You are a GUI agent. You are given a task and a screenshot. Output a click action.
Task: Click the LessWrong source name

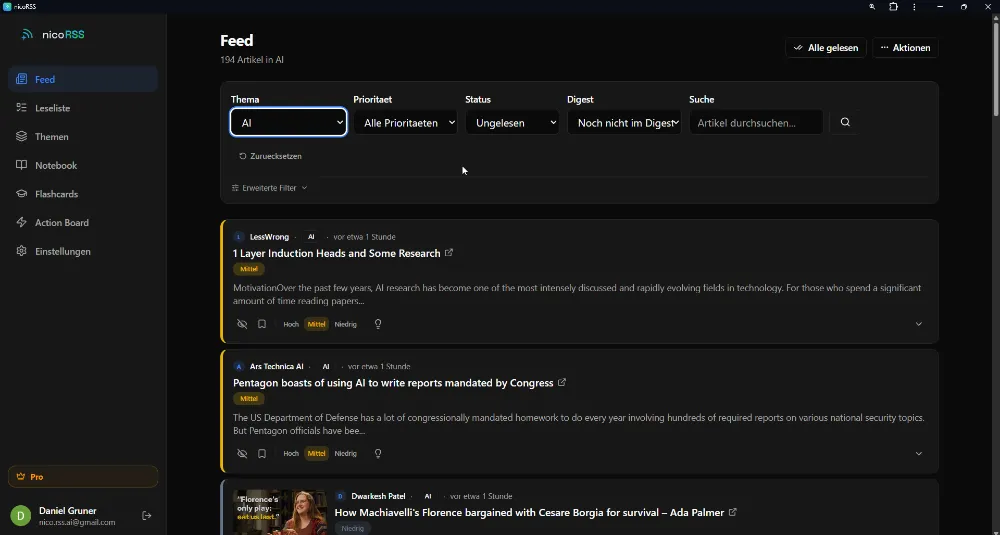click(269, 237)
